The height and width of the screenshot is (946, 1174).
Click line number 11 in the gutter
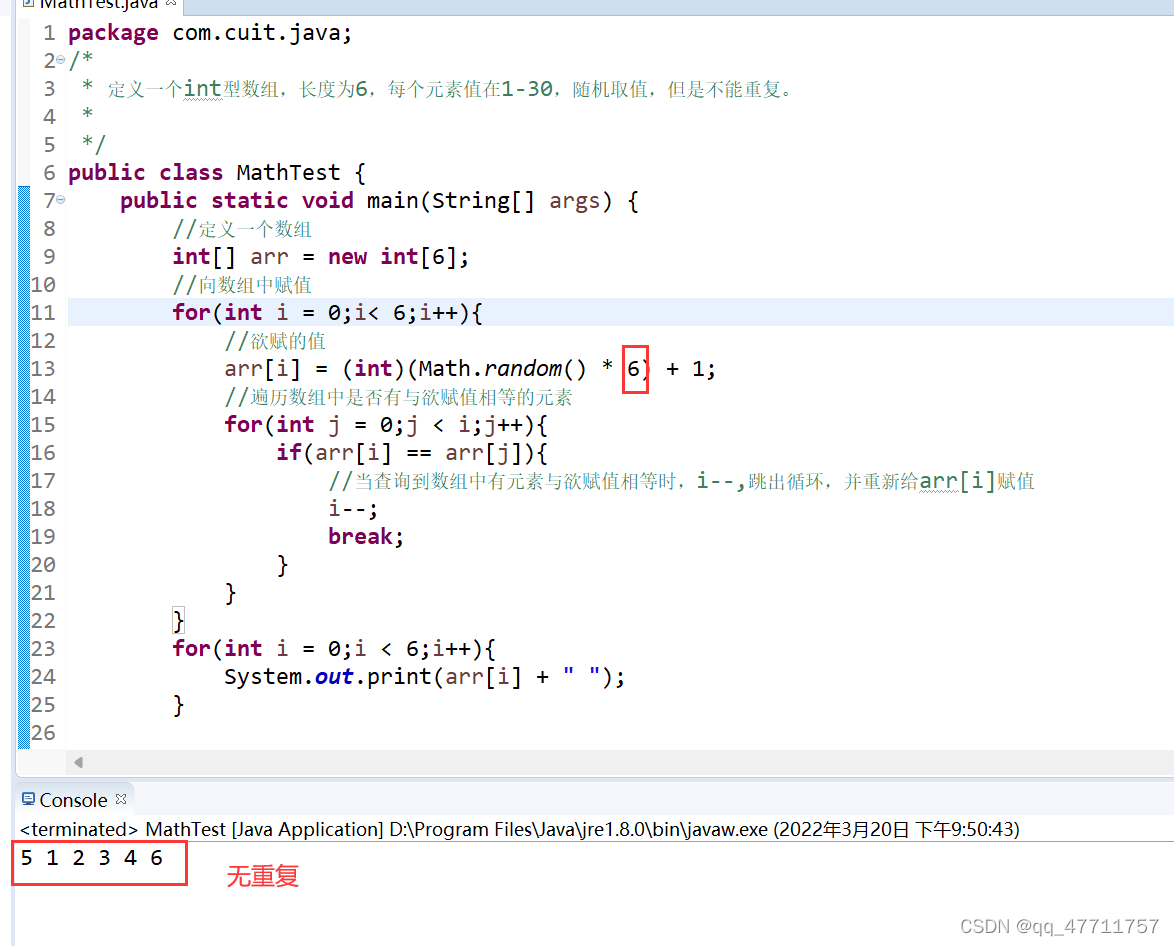point(43,312)
